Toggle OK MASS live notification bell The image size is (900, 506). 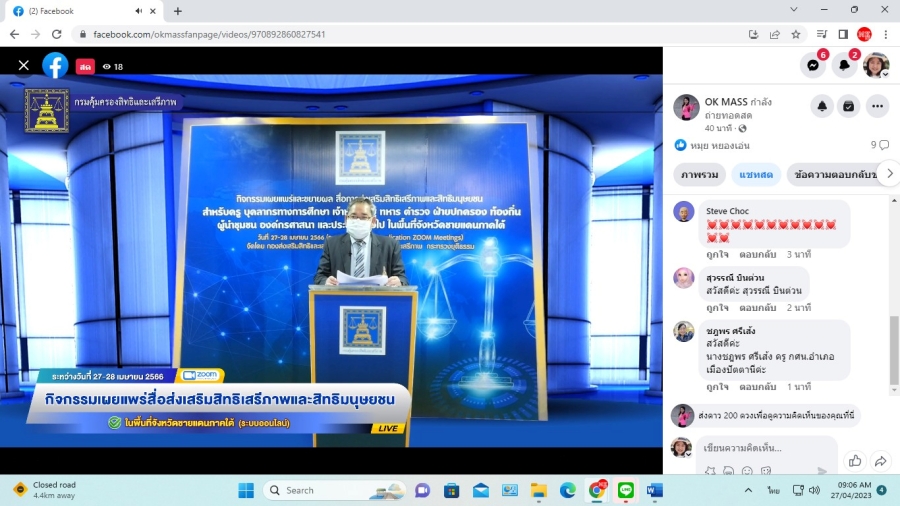point(822,106)
